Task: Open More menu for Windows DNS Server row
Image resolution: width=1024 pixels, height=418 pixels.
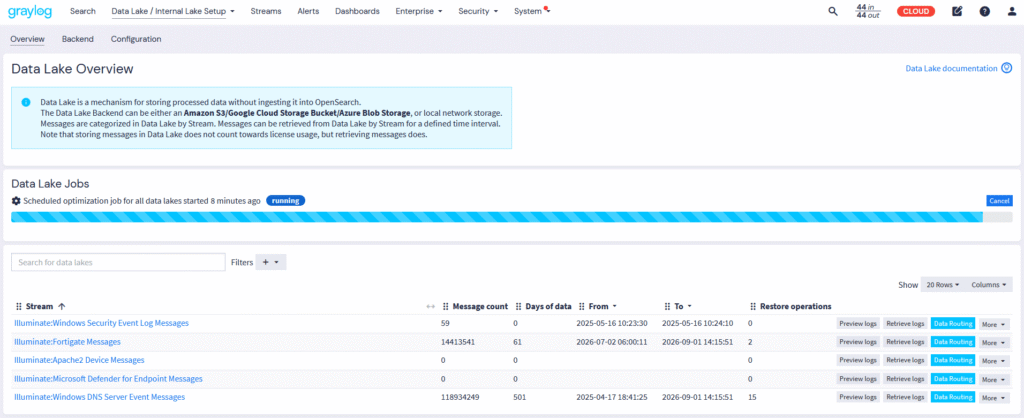Action: (x=995, y=397)
